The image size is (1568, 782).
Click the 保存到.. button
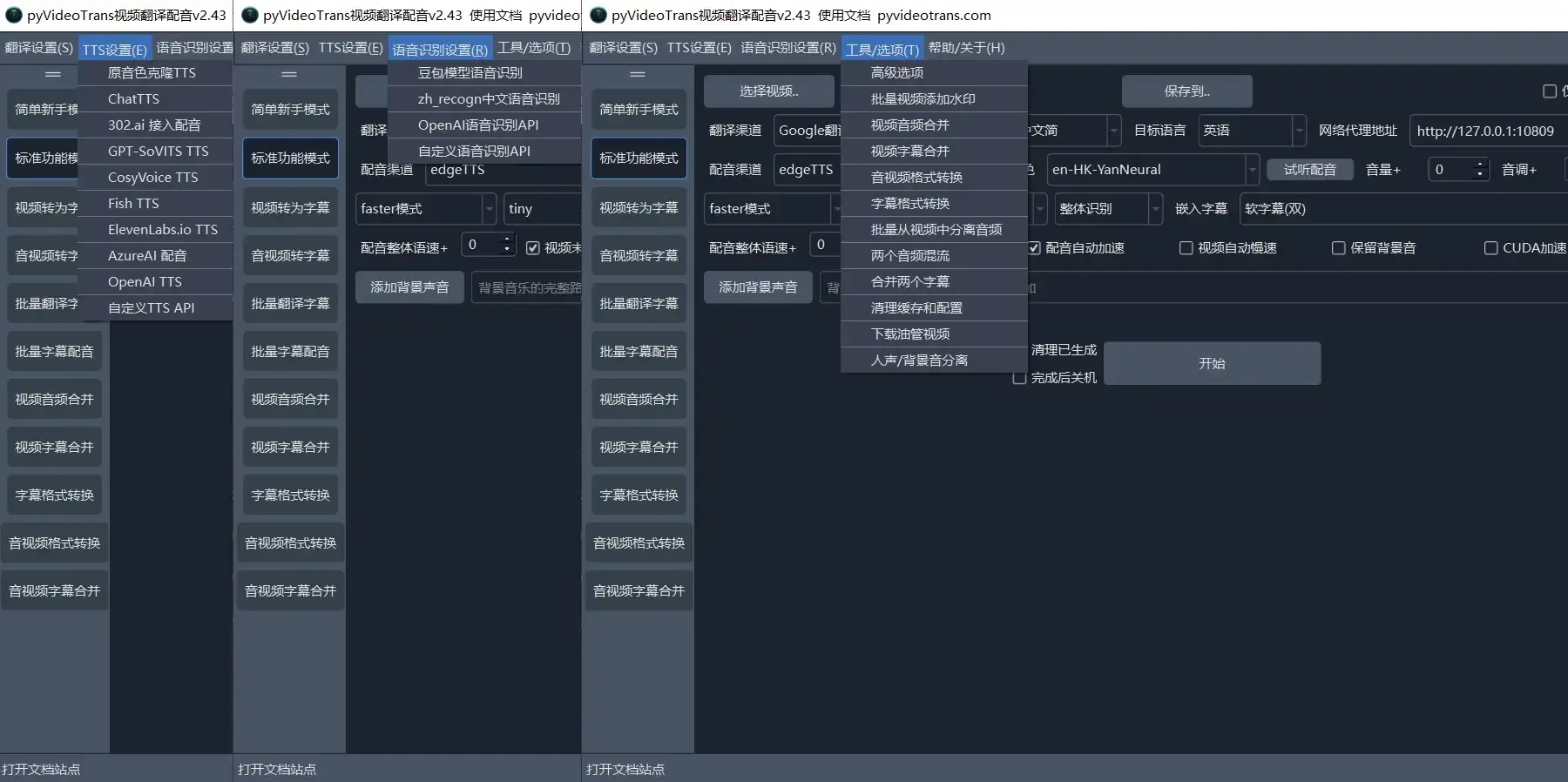coord(1186,91)
